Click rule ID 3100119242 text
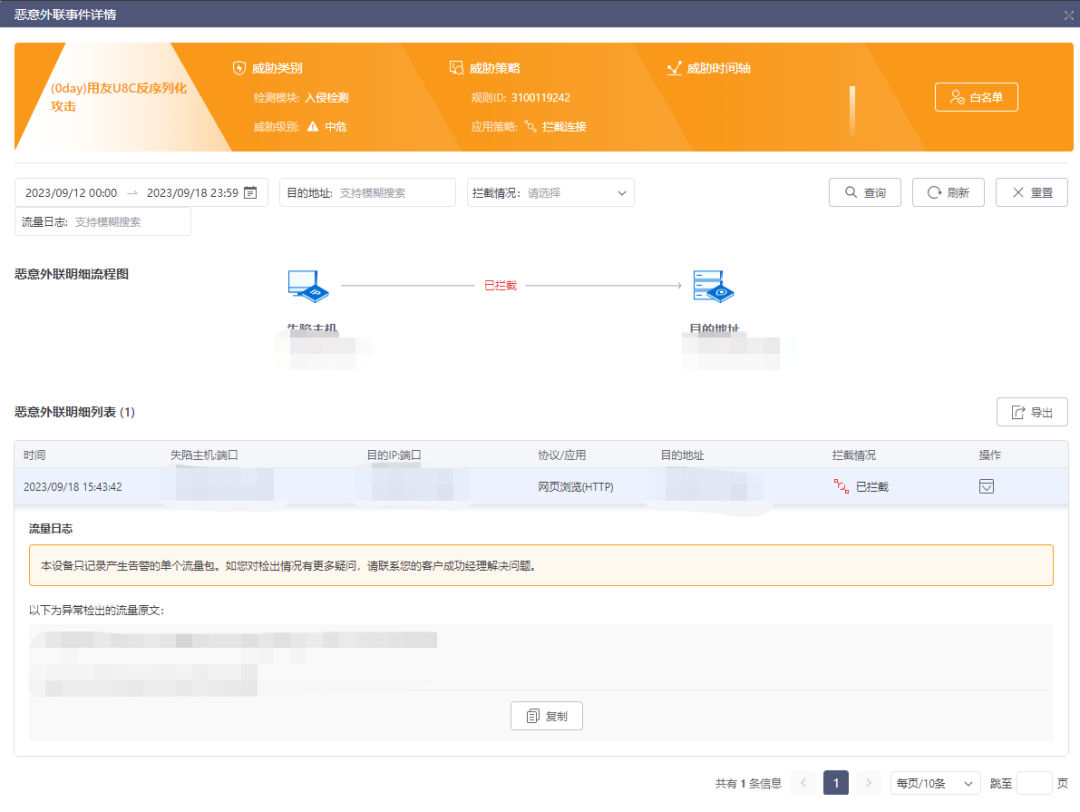This screenshot has width=1080, height=812. point(541,97)
